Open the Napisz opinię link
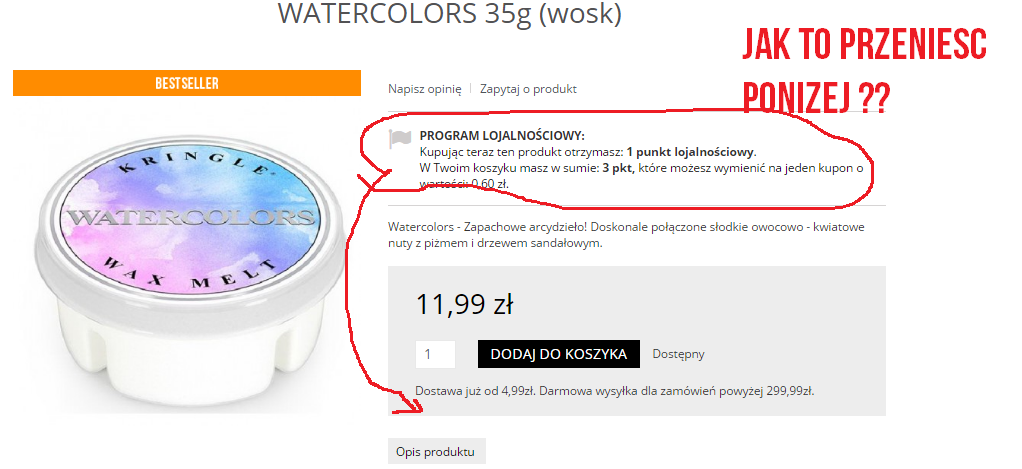The image size is (1022, 469). [424, 89]
